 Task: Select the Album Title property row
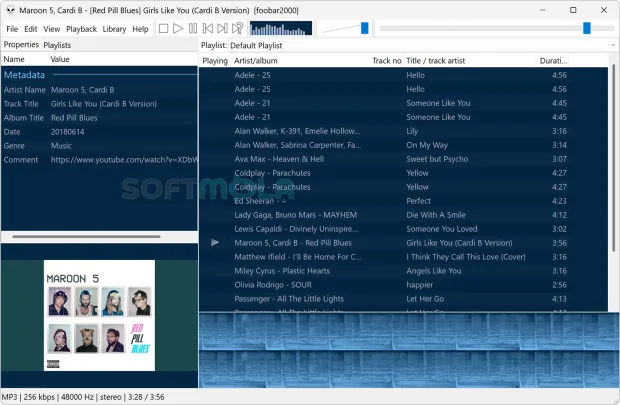pyautogui.click(x=100, y=118)
